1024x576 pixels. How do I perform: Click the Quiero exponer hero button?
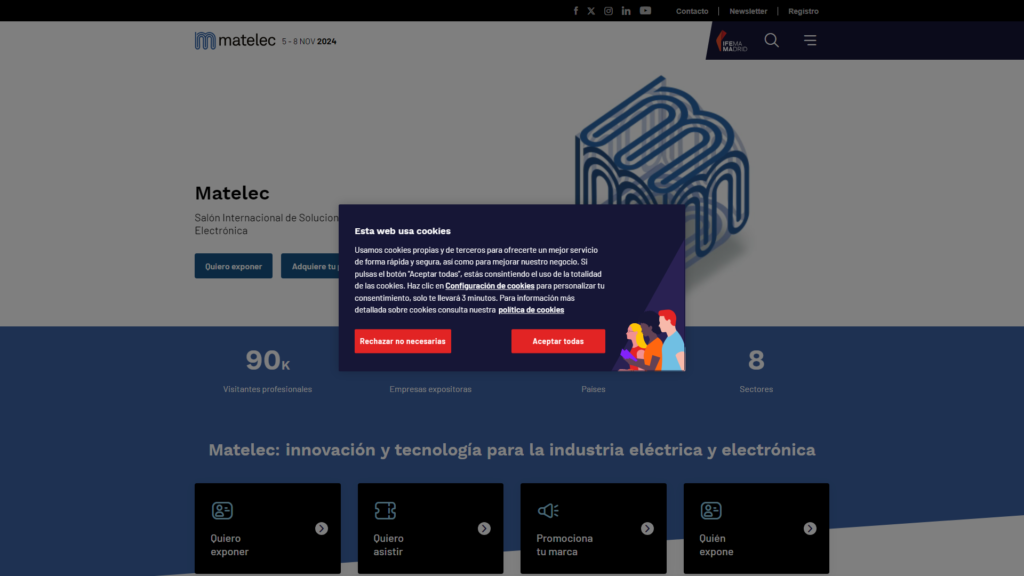pos(233,266)
